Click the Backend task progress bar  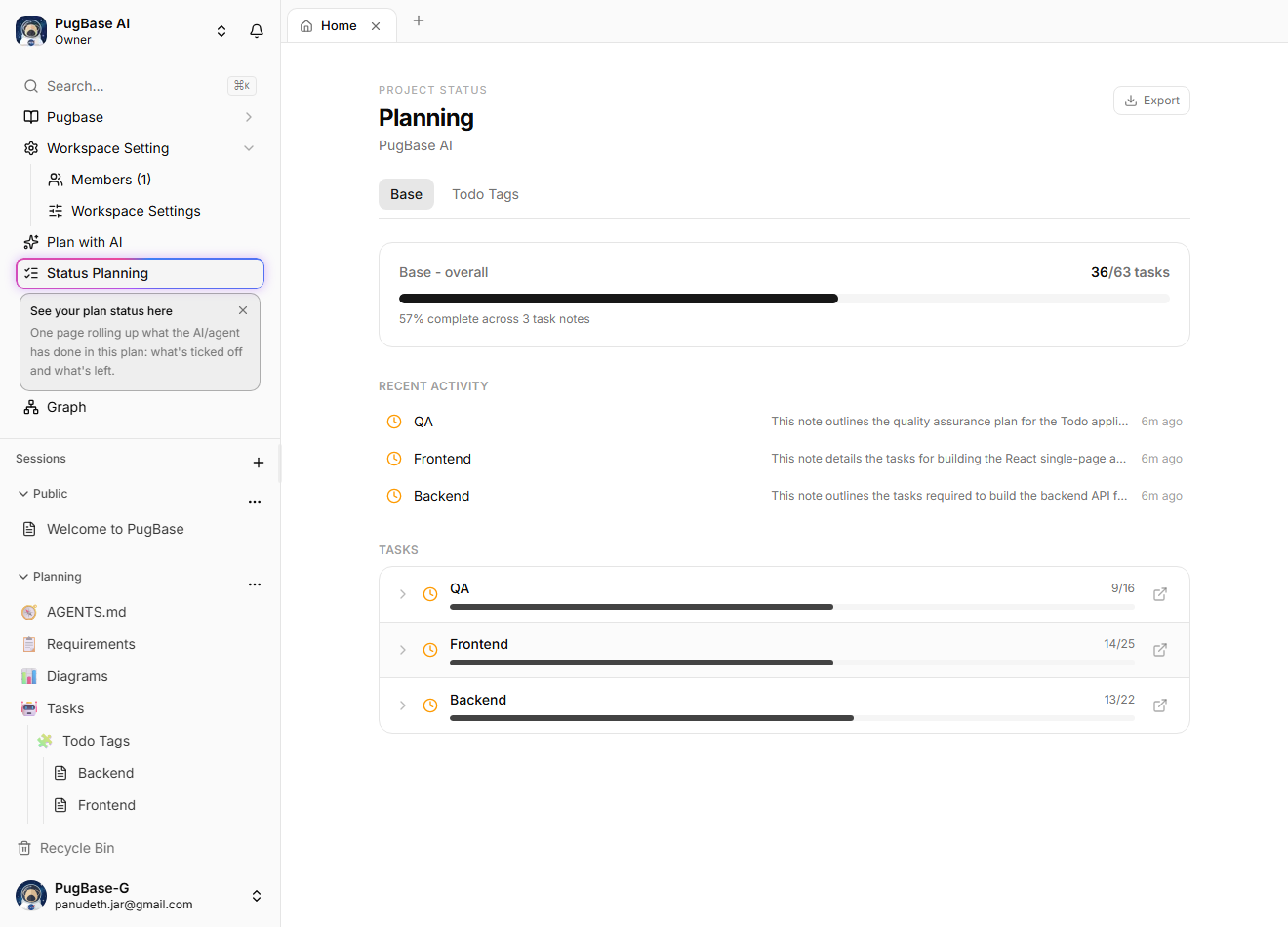[x=792, y=718]
